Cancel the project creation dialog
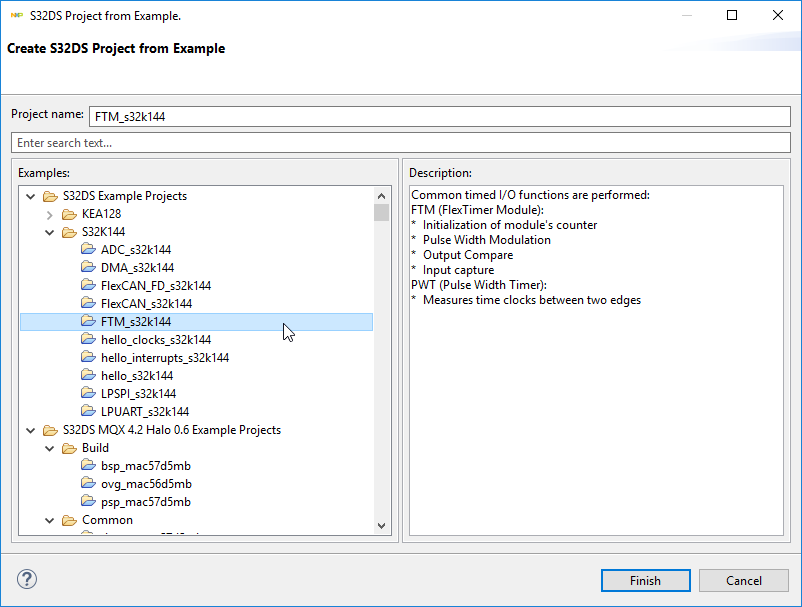 (744, 580)
